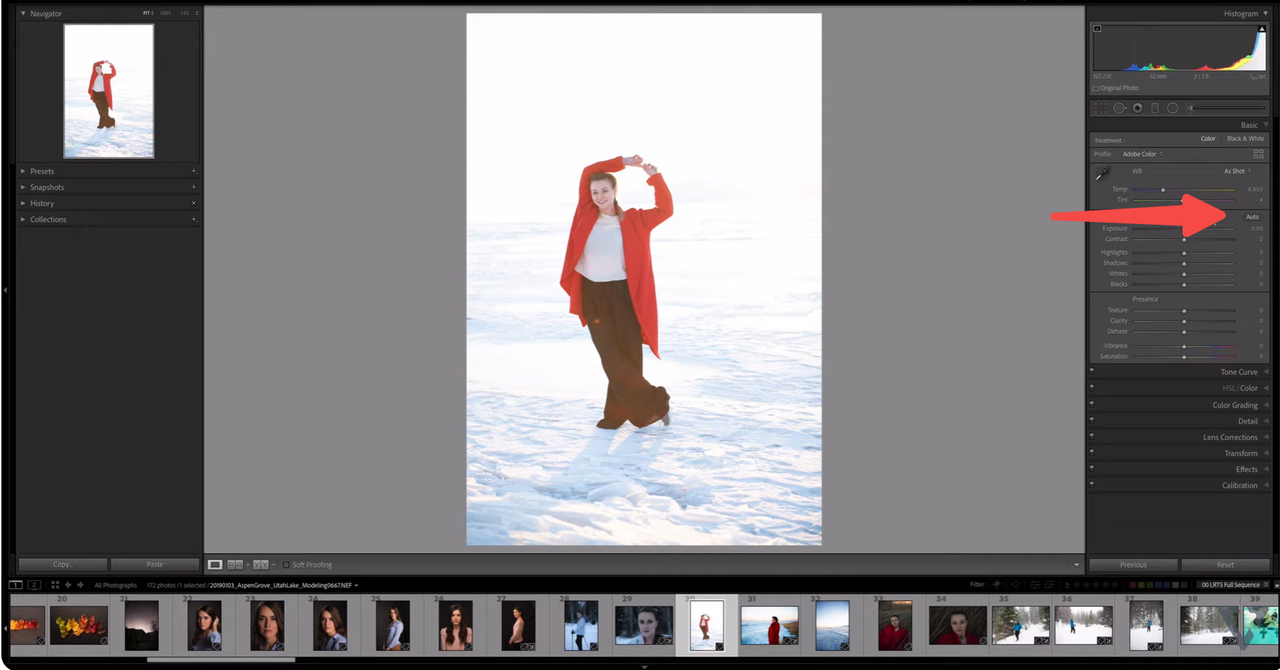Open second window display button 2
Image resolution: width=1280 pixels, height=670 pixels.
click(34, 585)
